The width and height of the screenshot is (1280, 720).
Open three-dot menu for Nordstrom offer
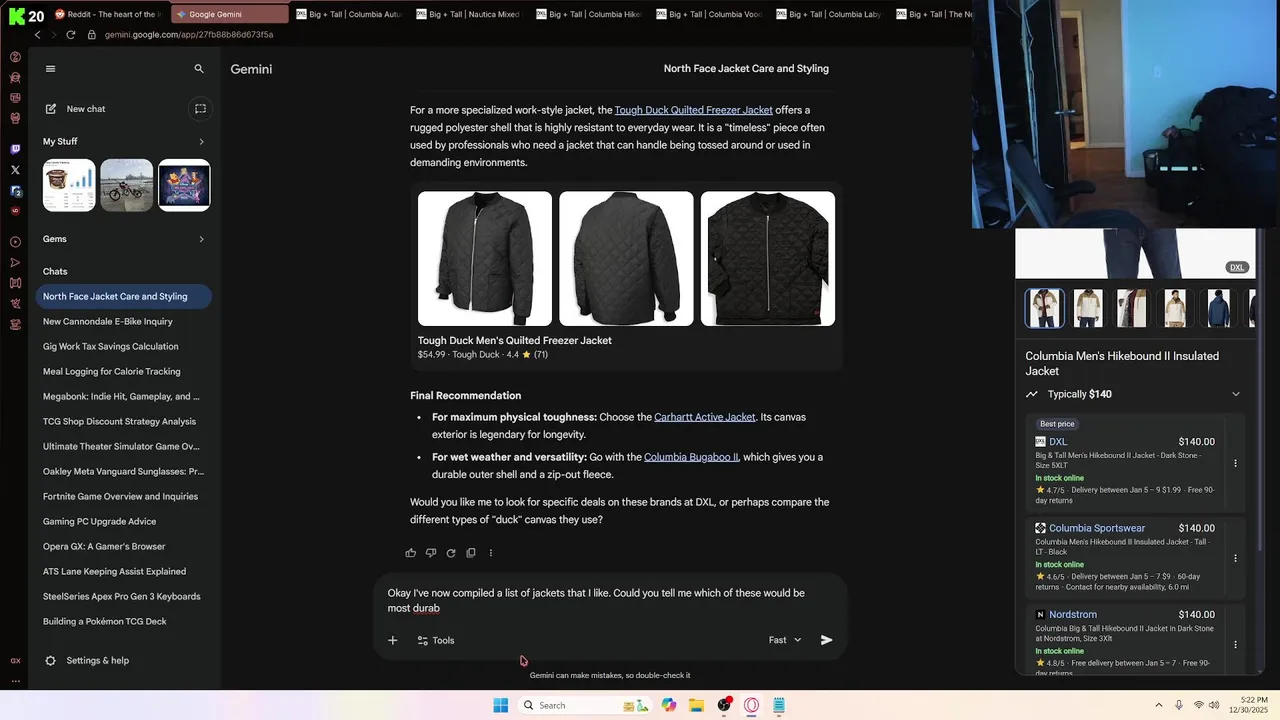click(1235, 645)
